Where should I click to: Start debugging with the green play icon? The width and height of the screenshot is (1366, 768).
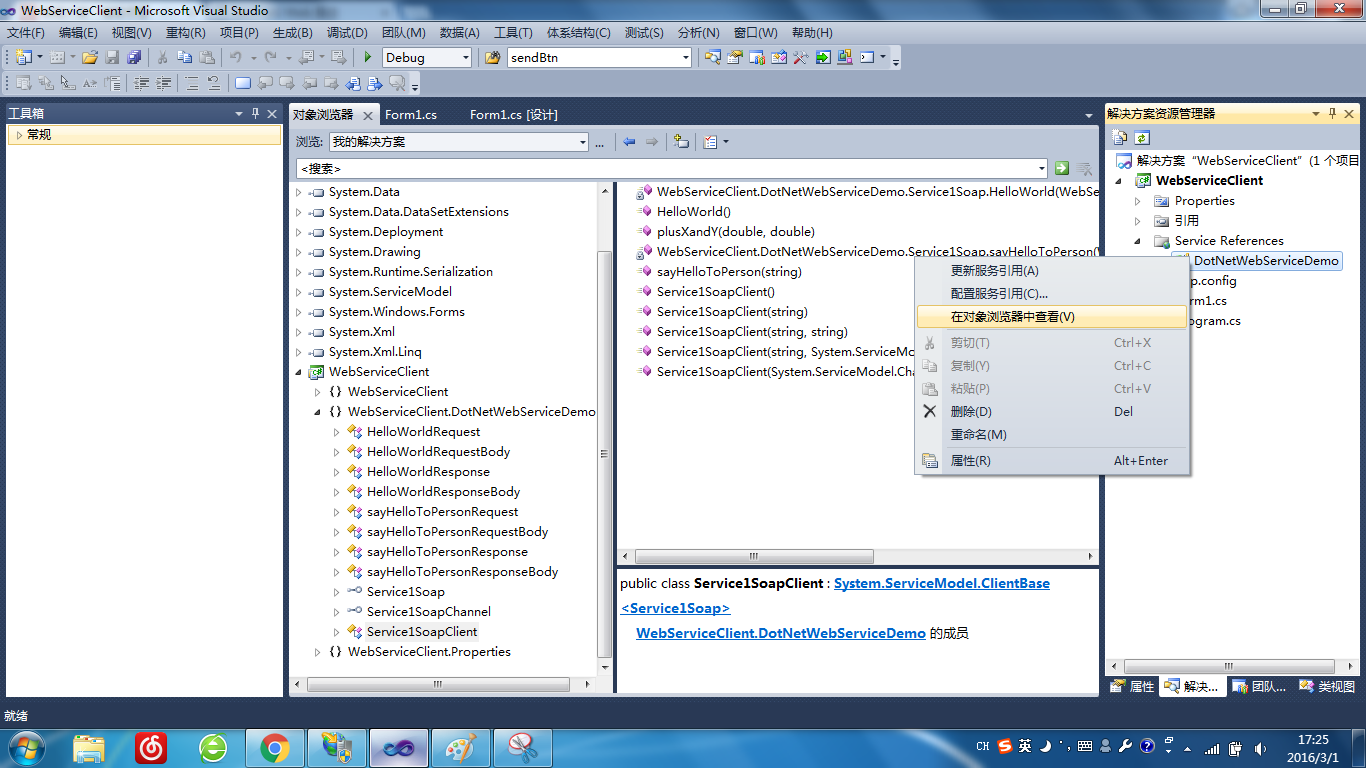click(x=368, y=57)
